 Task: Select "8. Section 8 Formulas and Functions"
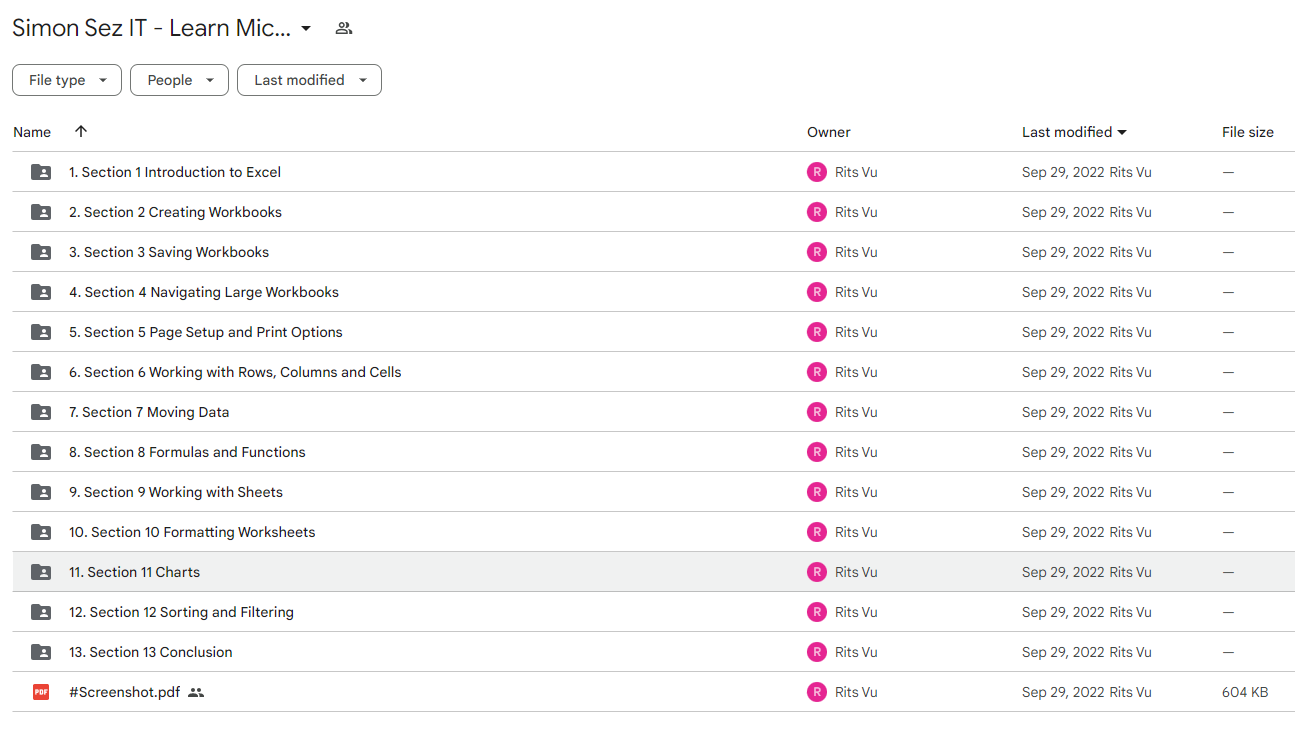[187, 452]
